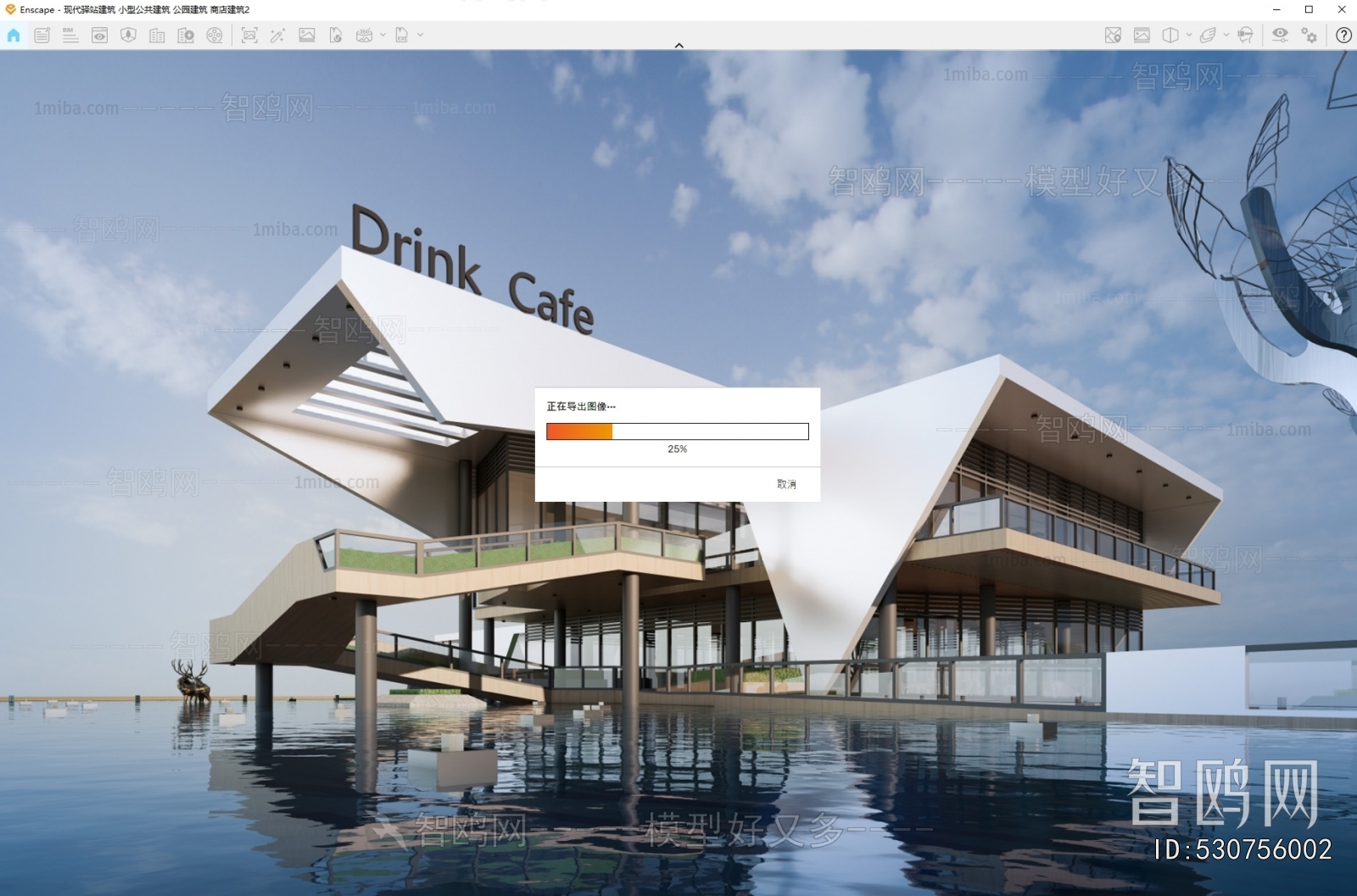Expand the fly mode wing dropdown
Viewport: 1357px width, 896px height.
pos(1226,36)
